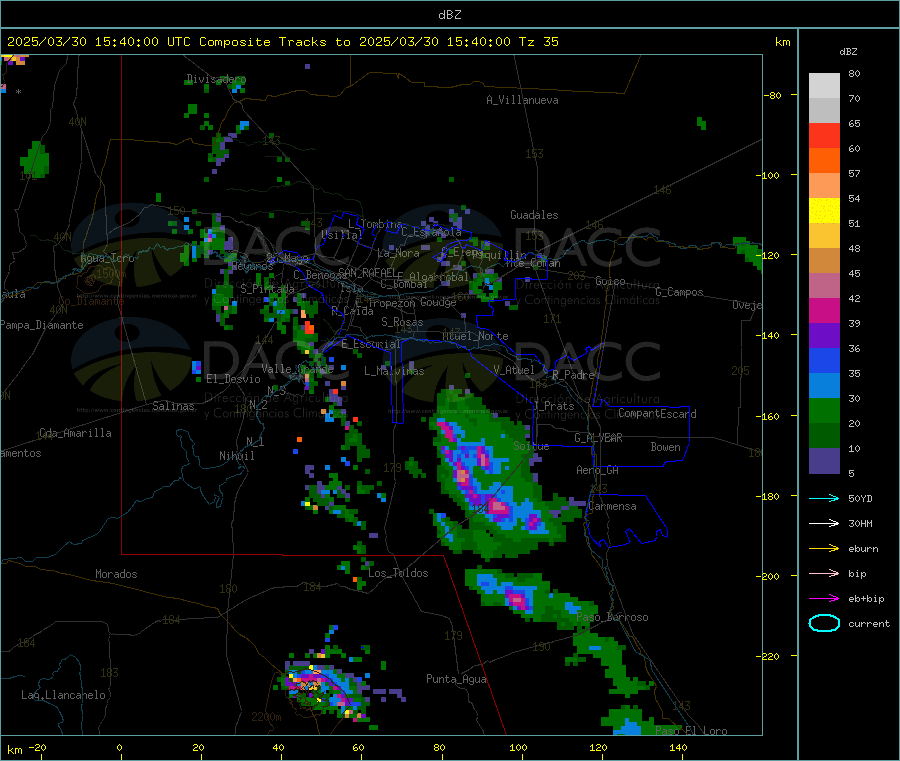Click the Valle_Grande location label
Image resolution: width=900 pixels, height=761 pixels.
297,369
